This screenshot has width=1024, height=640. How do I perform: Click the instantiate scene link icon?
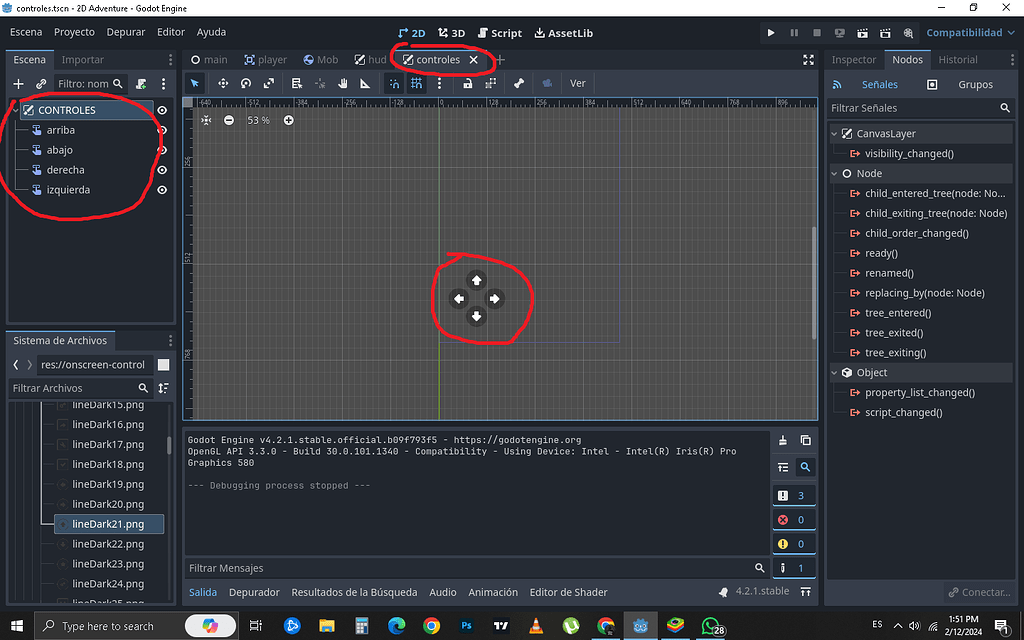40,83
